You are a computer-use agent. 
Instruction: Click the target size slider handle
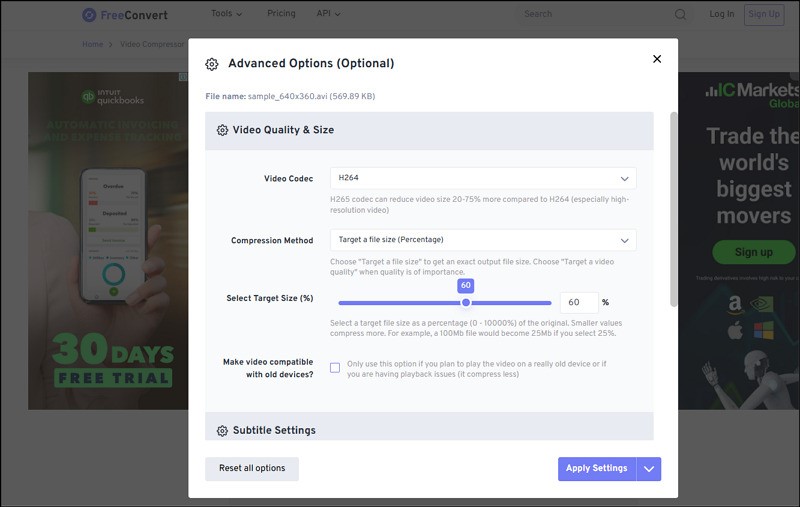[x=466, y=302]
